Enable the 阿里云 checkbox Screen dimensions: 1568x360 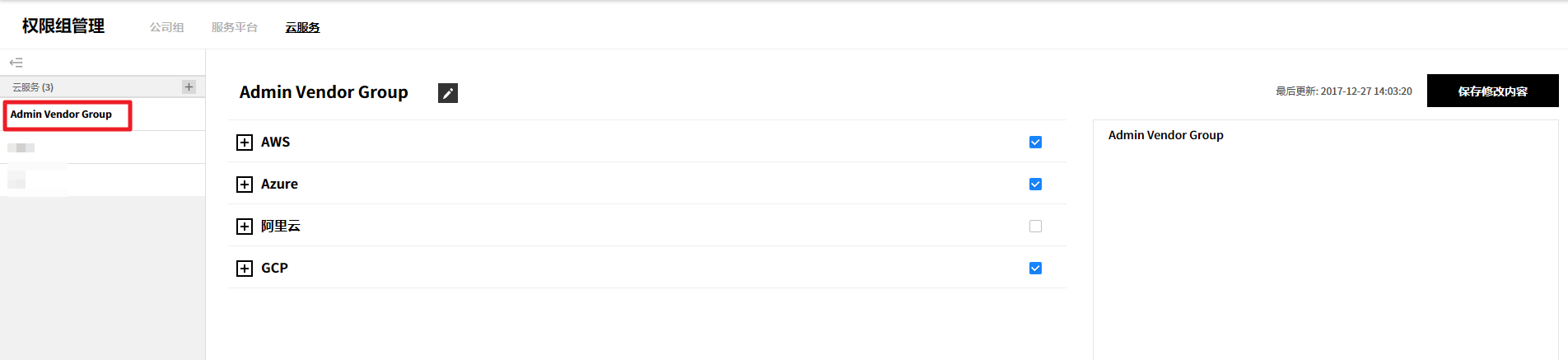coord(1035,227)
